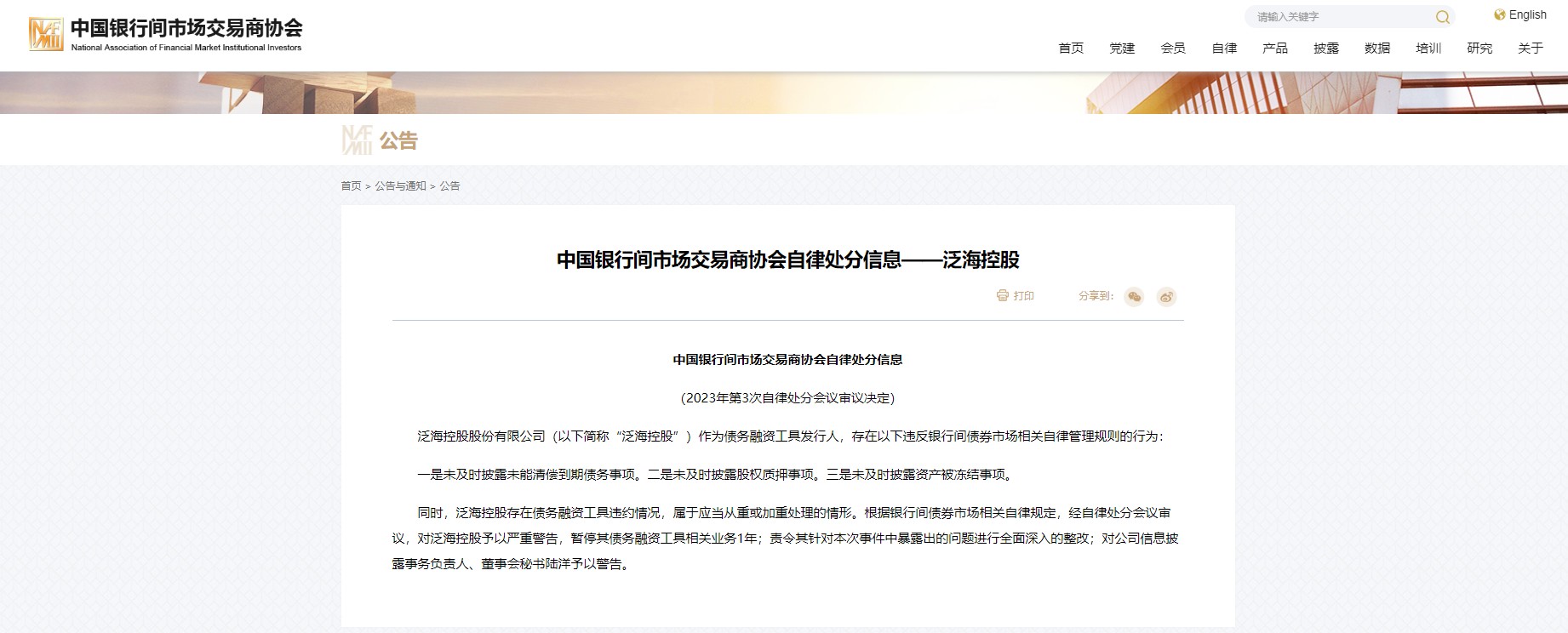Open the 研究 navigation menu
This screenshot has height=633, width=1568.
pos(1479,48)
